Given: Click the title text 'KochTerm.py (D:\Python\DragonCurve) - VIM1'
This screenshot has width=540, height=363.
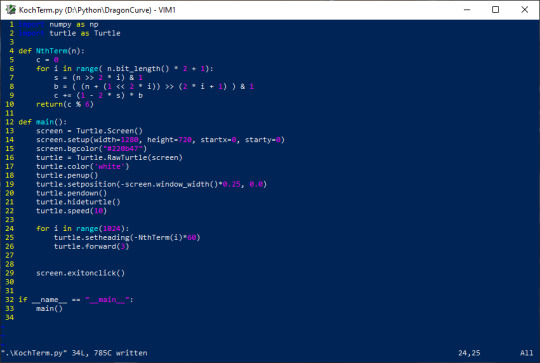Looking at the screenshot, I should [97, 10].
